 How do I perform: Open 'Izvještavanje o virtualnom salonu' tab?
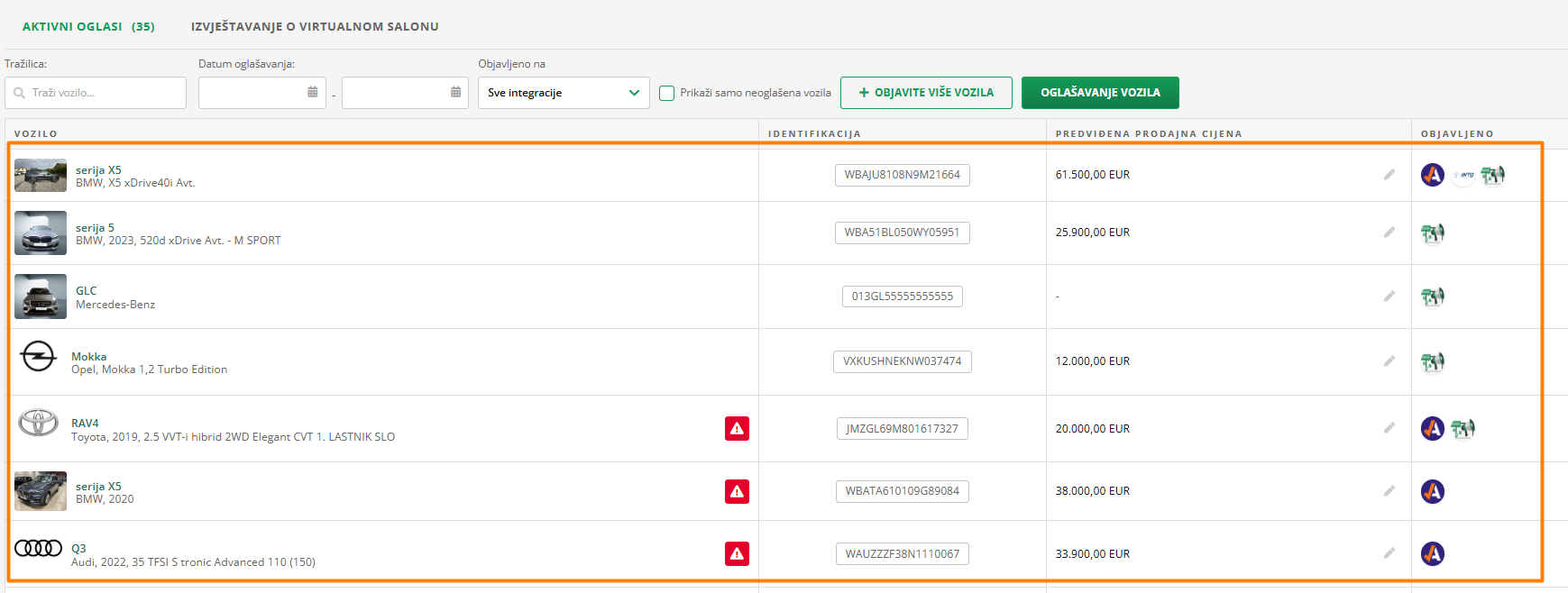coord(315,27)
